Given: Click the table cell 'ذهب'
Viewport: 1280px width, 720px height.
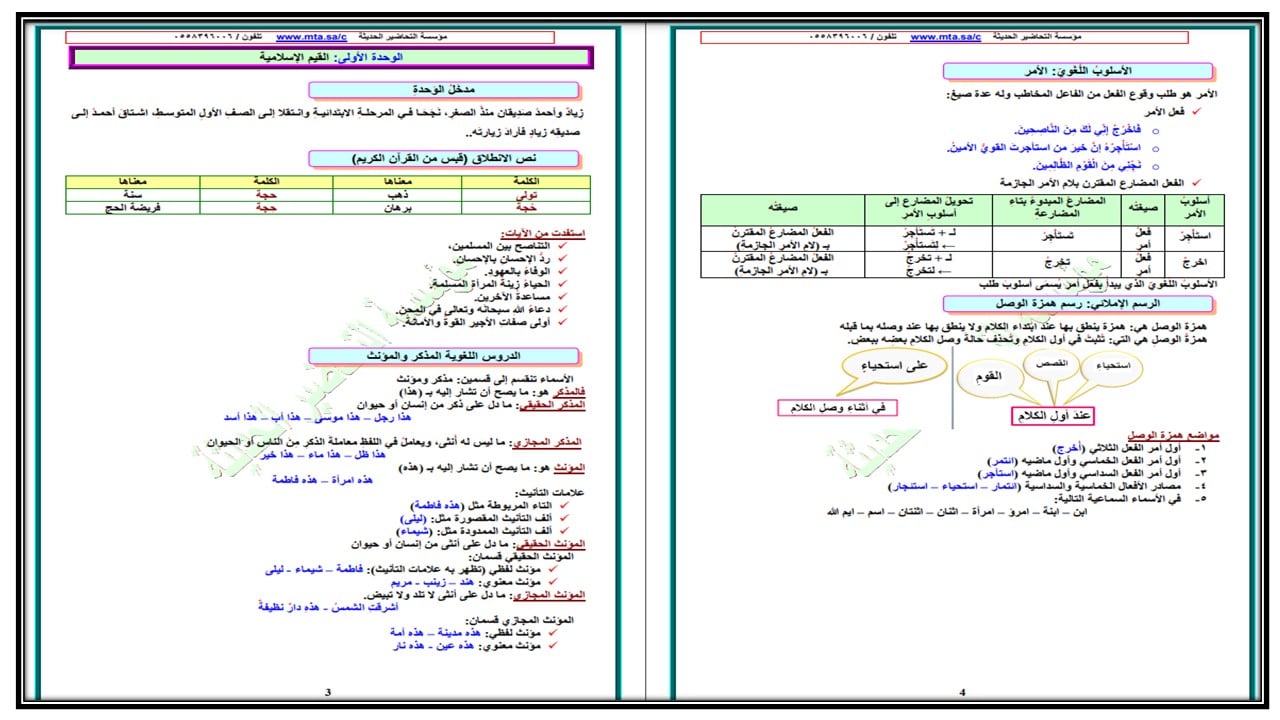Looking at the screenshot, I should 396,196.
